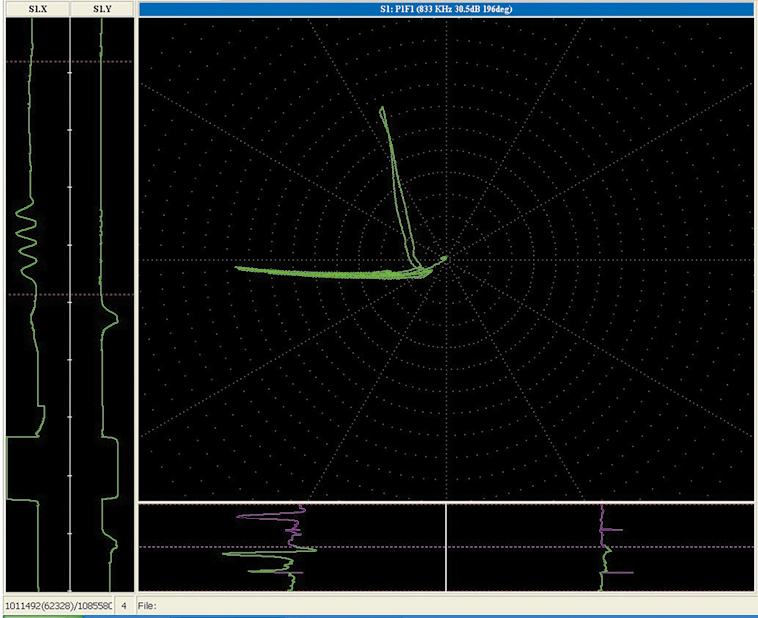
Task: Click the data point counter in status bar
Action: point(56,606)
